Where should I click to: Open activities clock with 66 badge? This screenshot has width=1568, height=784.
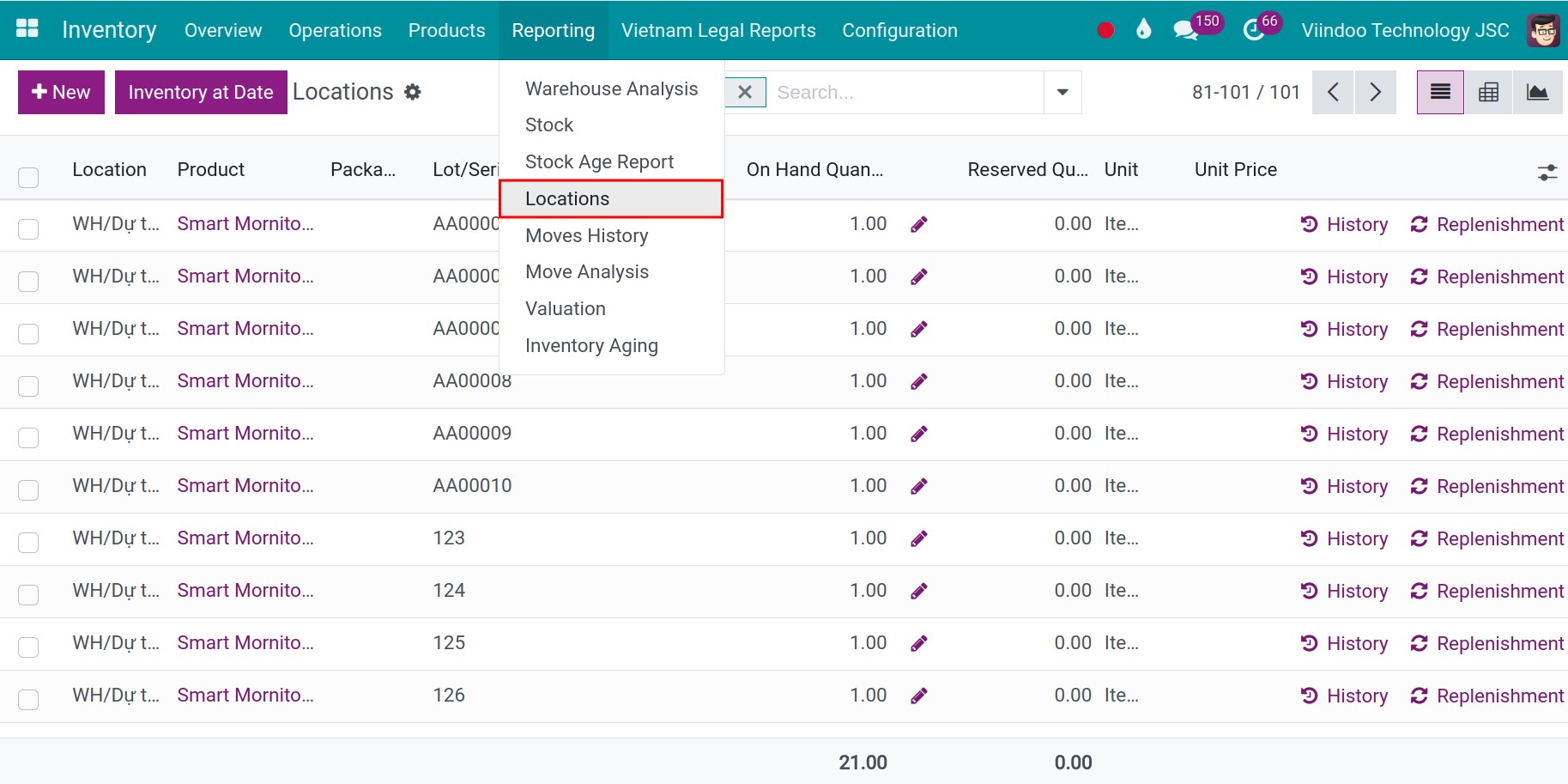click(x=1262, y=27)
